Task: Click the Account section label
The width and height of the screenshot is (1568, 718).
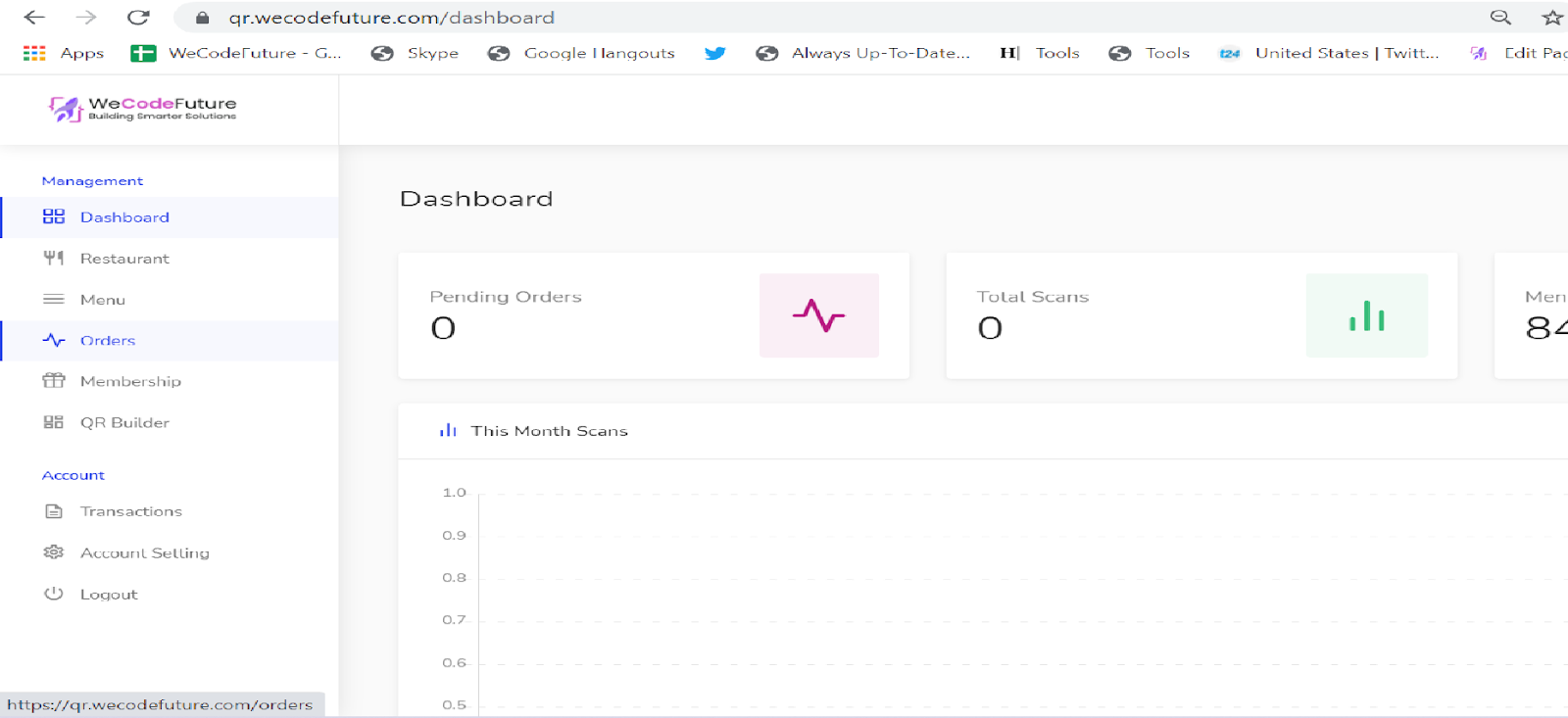Action: tap(73, 475)
